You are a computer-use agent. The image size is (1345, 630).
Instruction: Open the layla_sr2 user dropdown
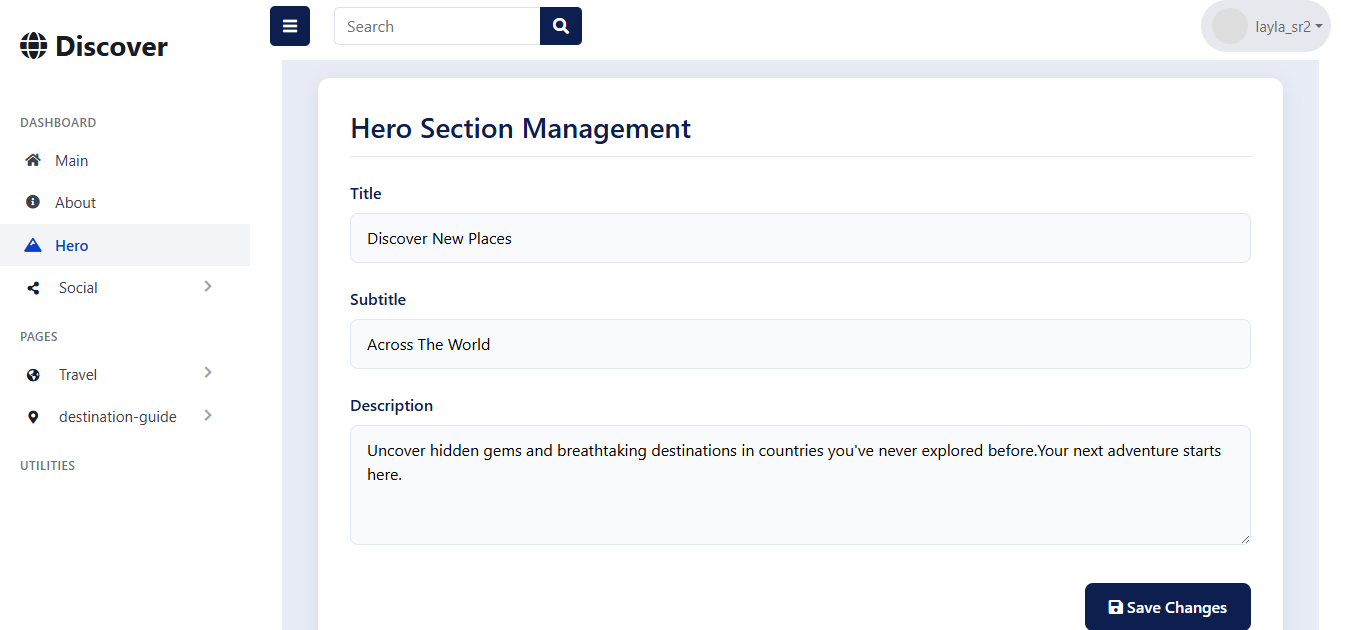coord(1288,27)
